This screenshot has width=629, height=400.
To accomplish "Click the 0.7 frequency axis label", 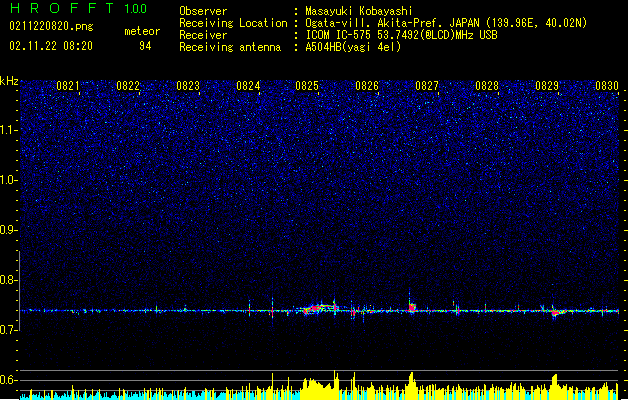I will [9, 330].
